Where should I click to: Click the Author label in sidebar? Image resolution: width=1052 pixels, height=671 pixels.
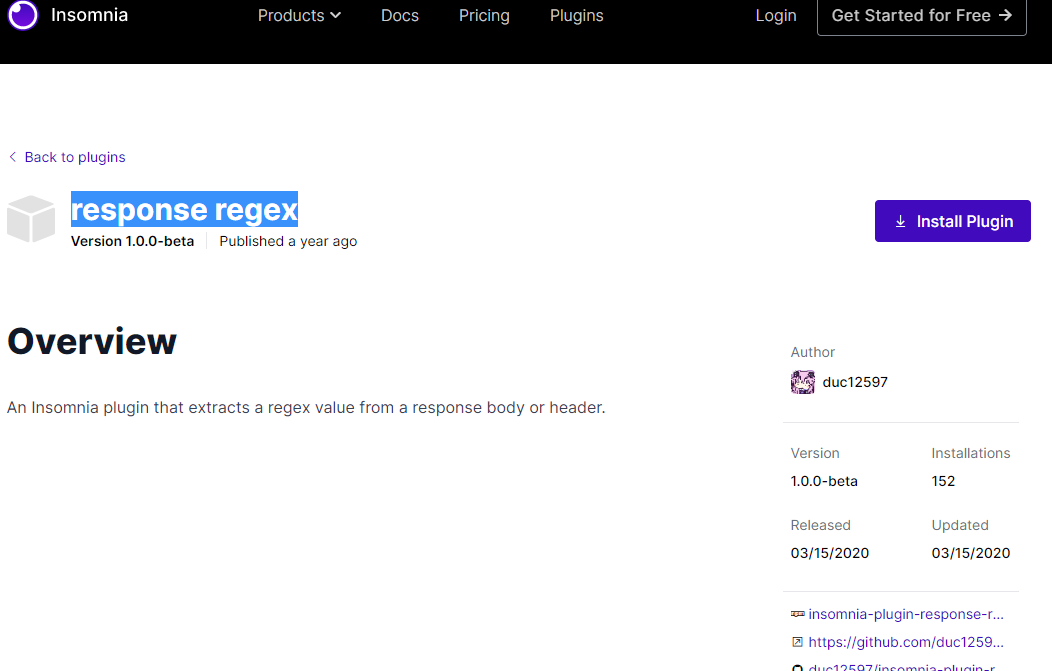(x=812, y=352)
